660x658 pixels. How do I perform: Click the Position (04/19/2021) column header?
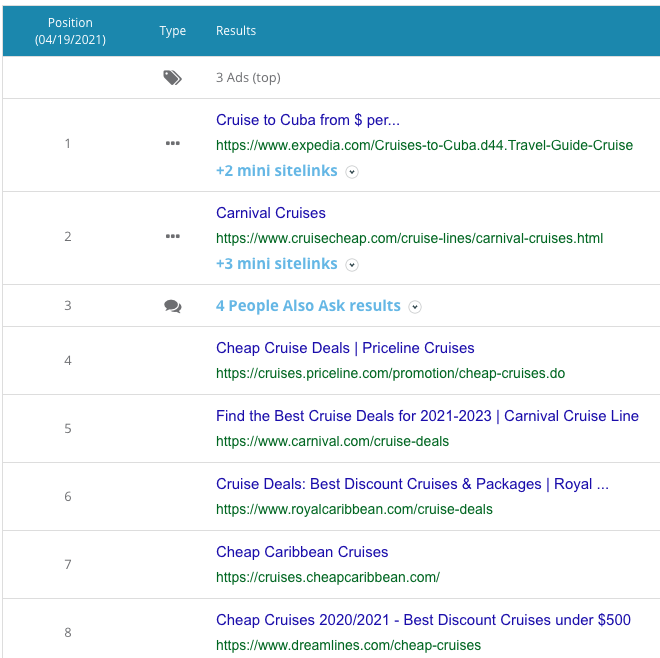pos(70,31)
